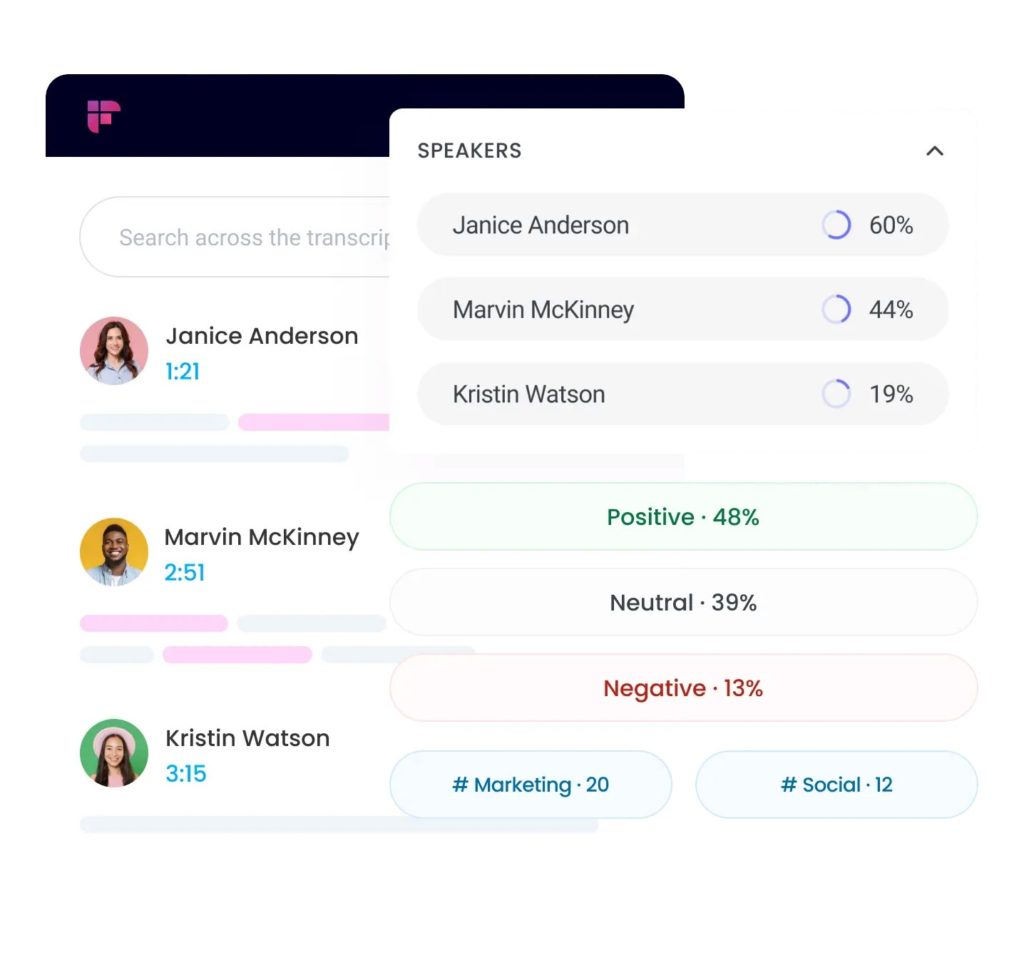Filter by Positive 48% sentiment
The width and height of the screenshot is (1024, 975).
click(683, 517)
